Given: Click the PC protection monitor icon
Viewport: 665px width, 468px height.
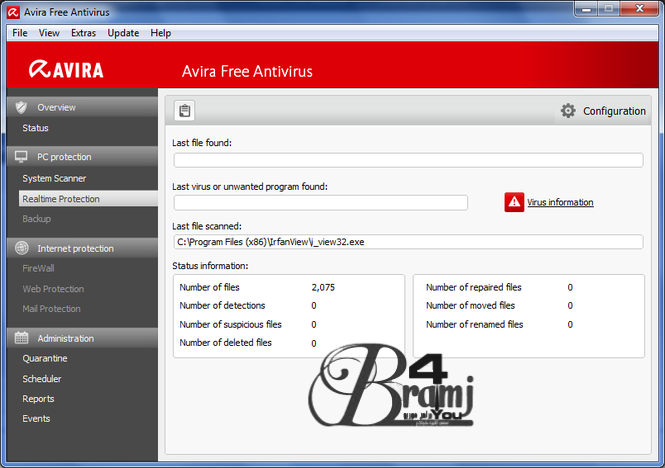Looking at the screenshot, I should [21, 157].
